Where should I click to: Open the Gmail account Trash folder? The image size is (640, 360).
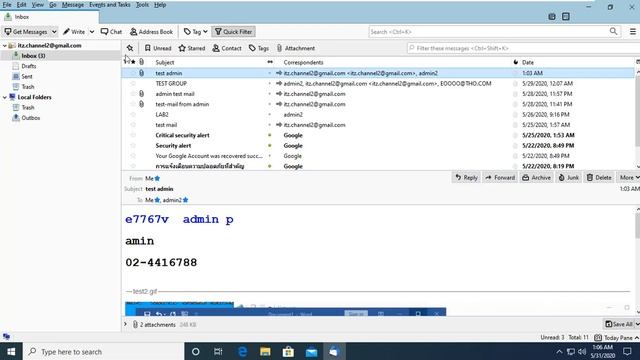tap(28, 87)
